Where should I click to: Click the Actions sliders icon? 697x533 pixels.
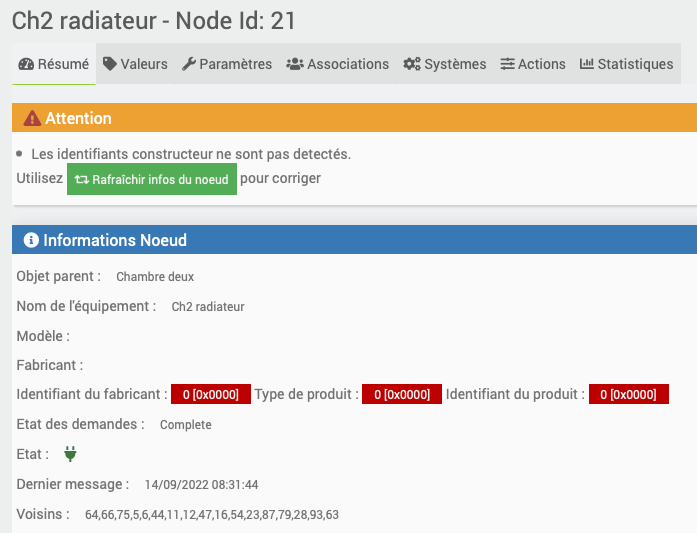tap(508, 64)
